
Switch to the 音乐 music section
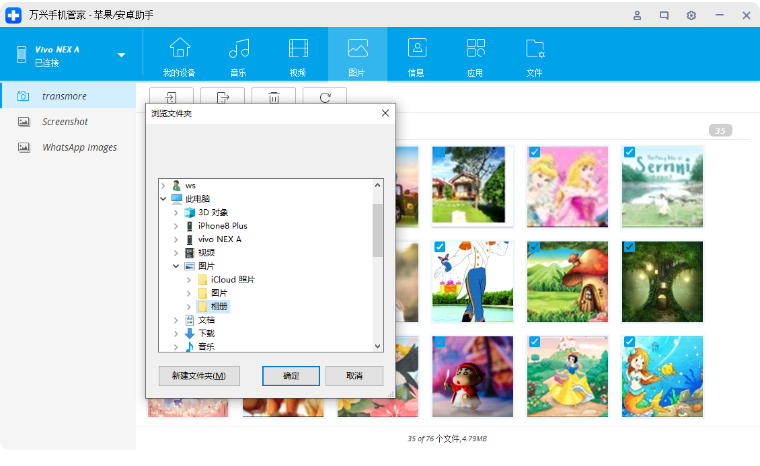pyautogui.click(x=238, y=56)
